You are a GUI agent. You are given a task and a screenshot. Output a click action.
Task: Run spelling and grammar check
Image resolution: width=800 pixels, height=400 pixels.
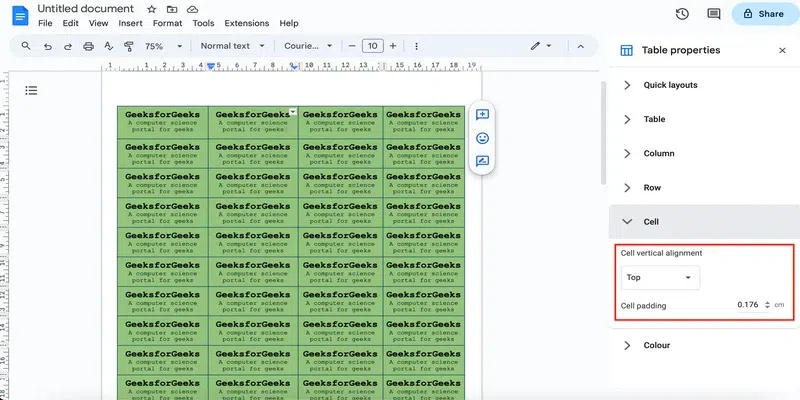coord(109,46)
